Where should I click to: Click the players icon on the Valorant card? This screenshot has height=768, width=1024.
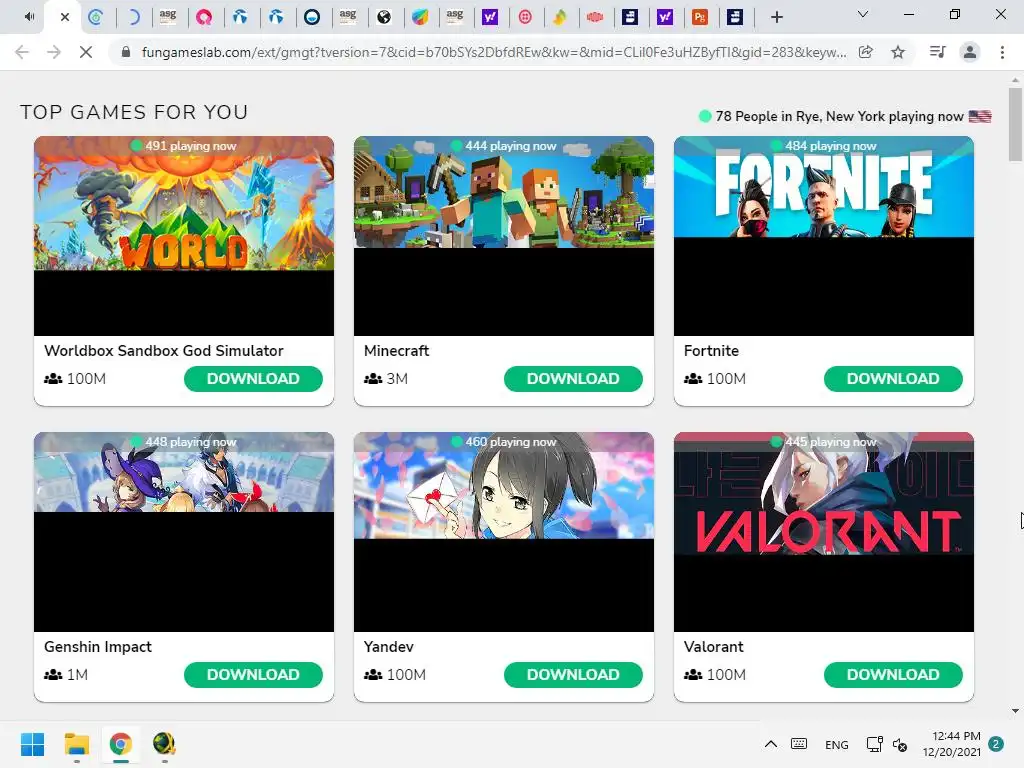[x=693, y=675]
